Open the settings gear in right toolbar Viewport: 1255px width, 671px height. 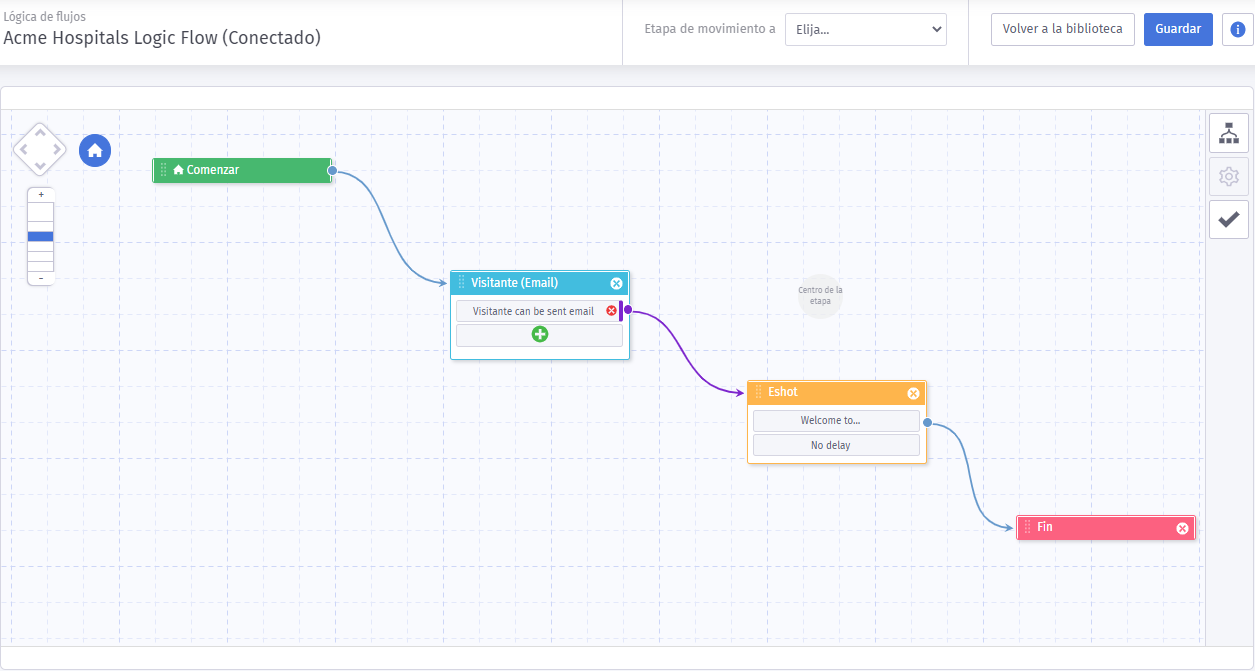(1229, 177)
